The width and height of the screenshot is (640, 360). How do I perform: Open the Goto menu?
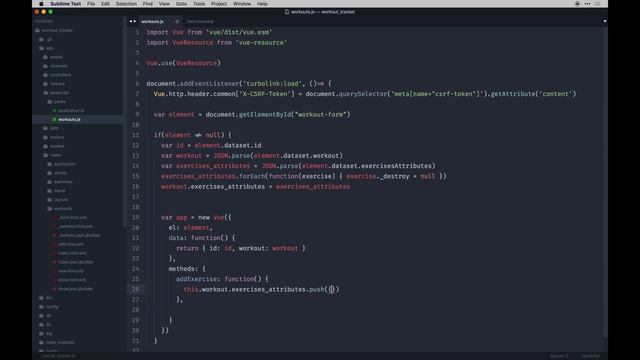[181, 4]
